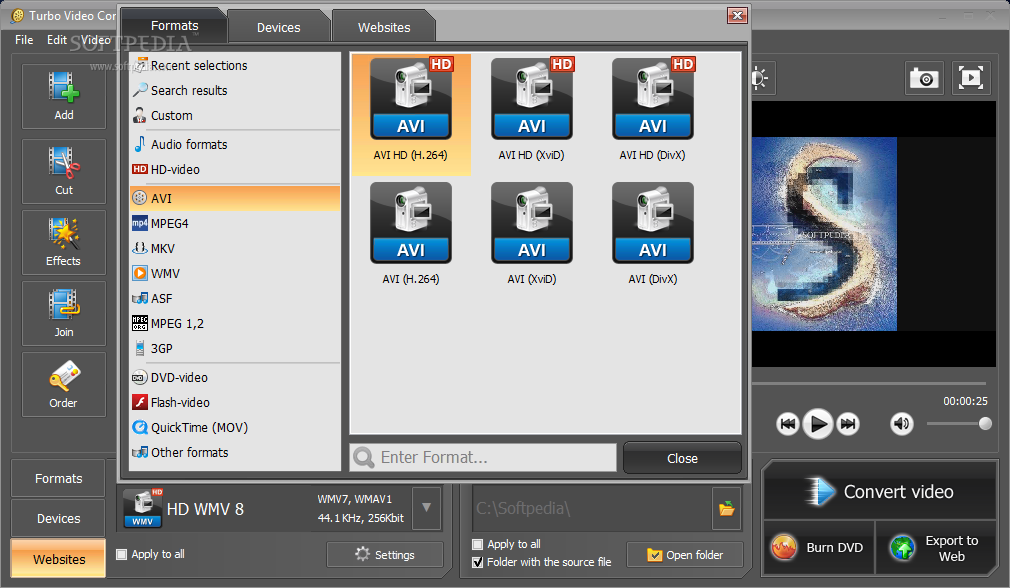Open the Video menu
The width and height of the screenshot is (1010, 588).
pyautogui.click(x=95, y=40)
